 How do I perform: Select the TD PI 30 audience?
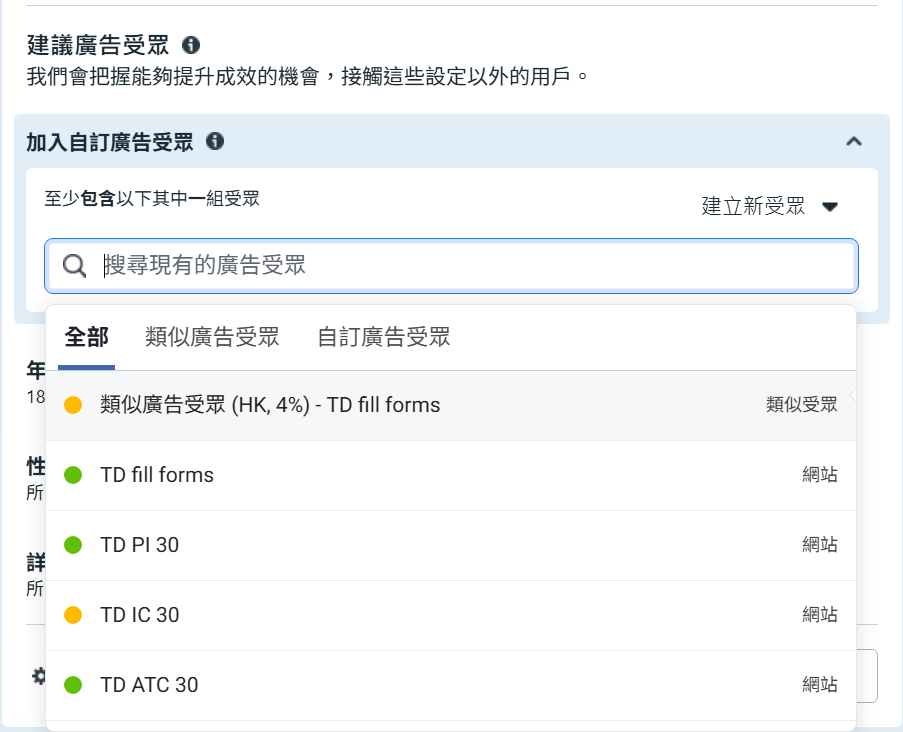pyautogui.click(x=140, y=545)
